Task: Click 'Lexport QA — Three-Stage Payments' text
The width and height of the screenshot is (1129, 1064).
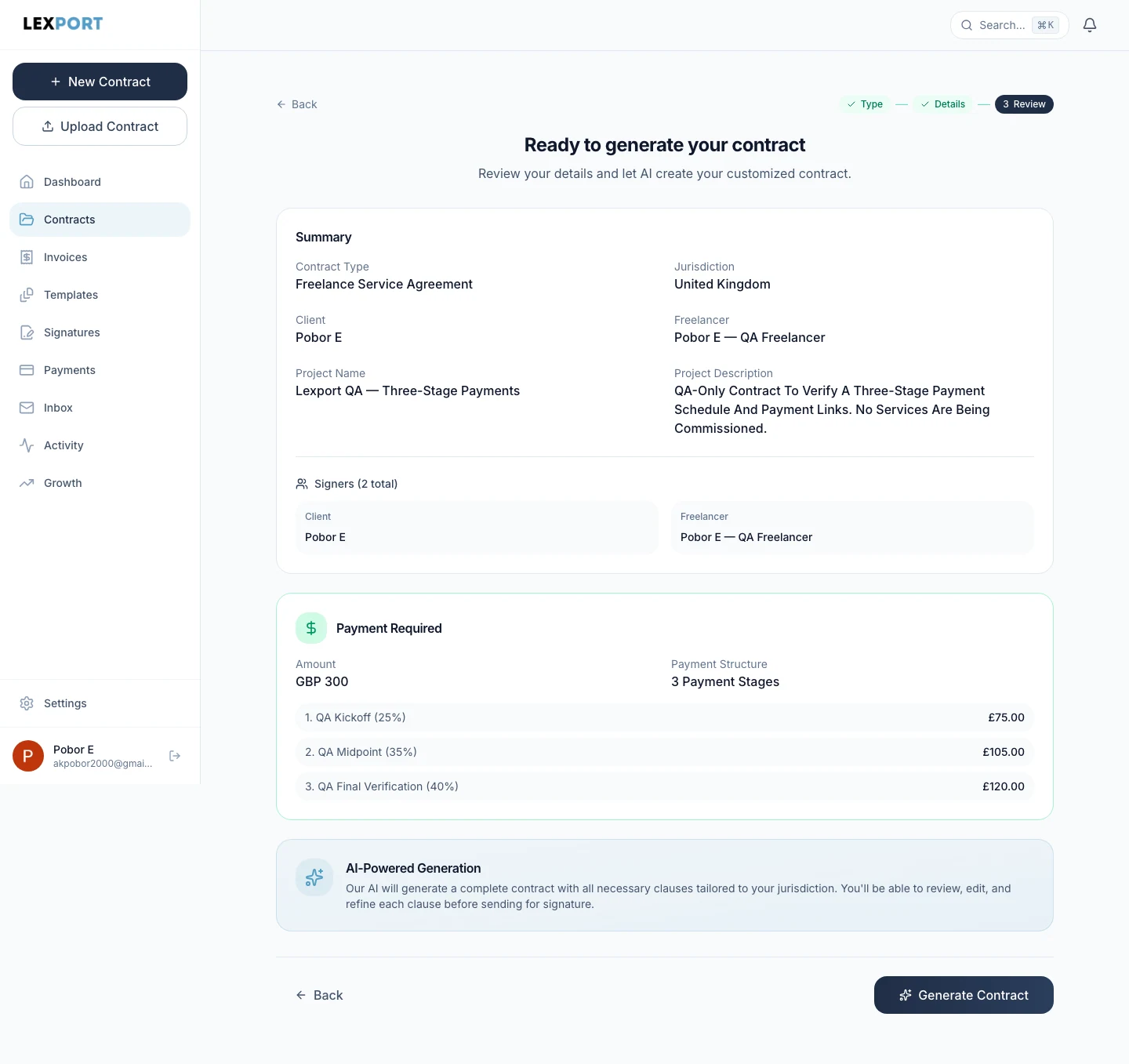Action: 408,390
